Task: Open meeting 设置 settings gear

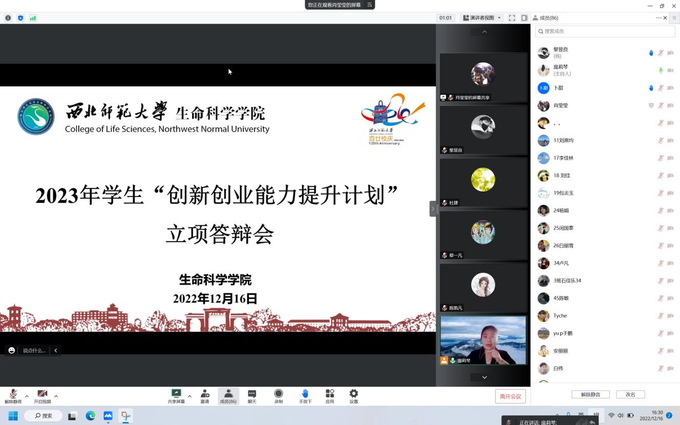Action: [353, 395]
